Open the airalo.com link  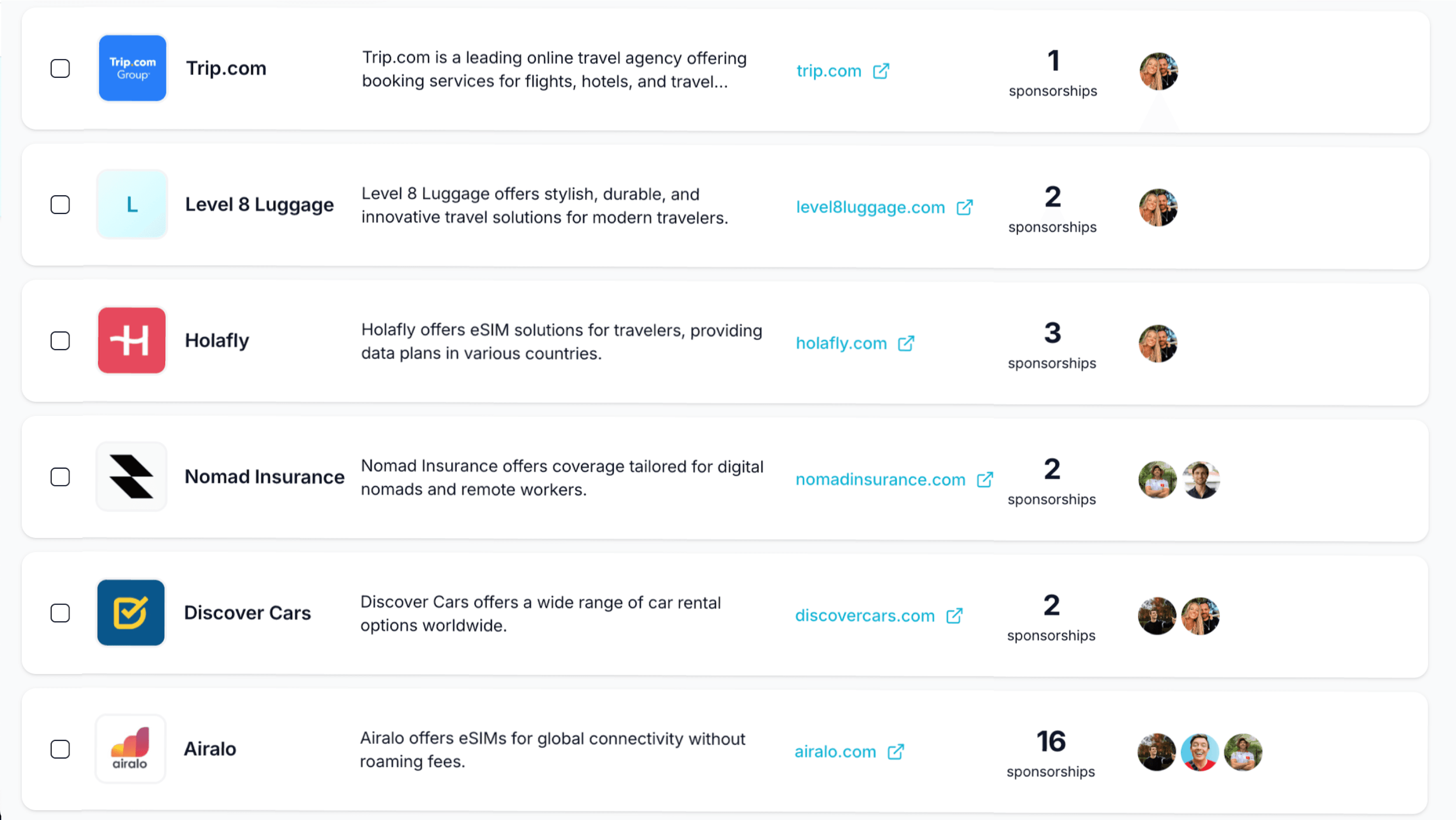pos(835,752)
